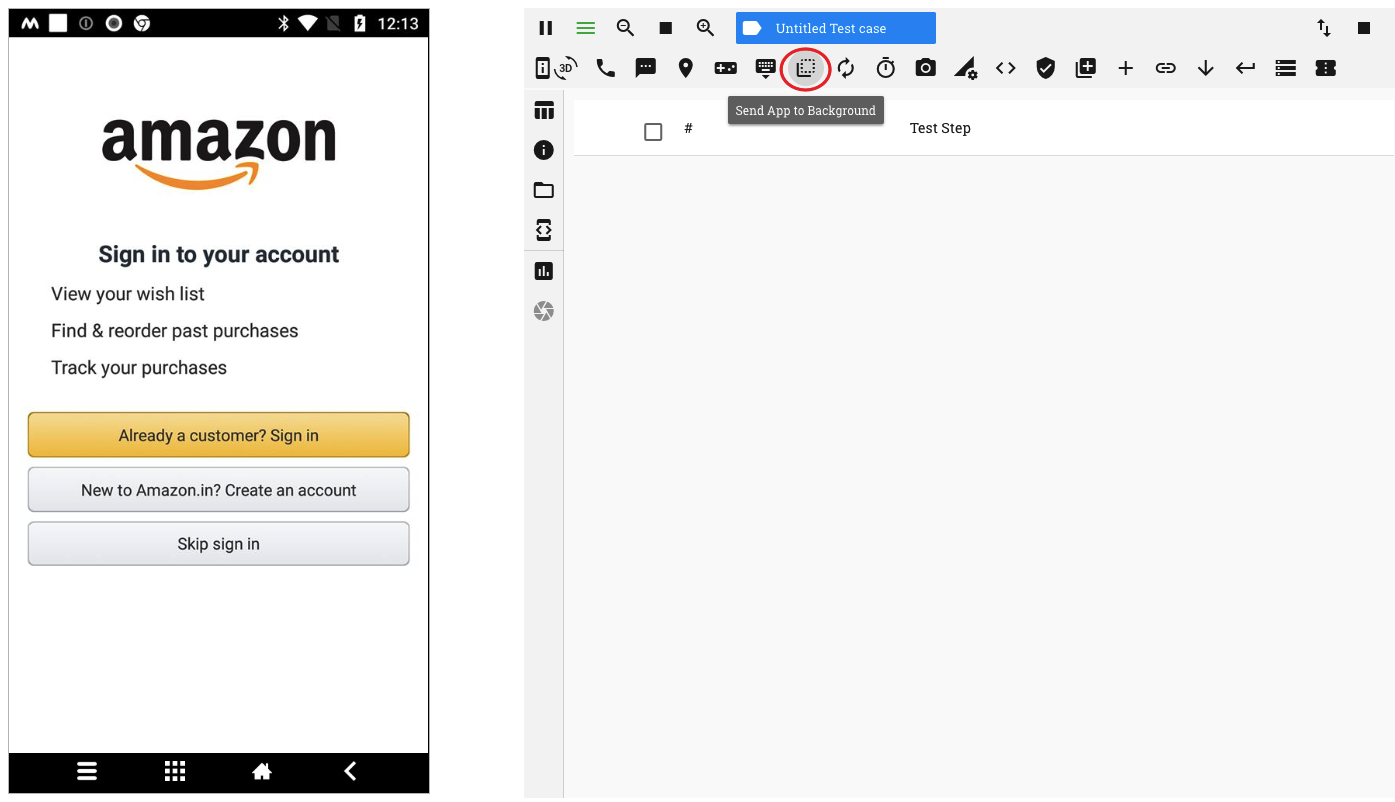Click the return/enter arrow icon
The image size is (1395, 802).
pos(1246,68)
